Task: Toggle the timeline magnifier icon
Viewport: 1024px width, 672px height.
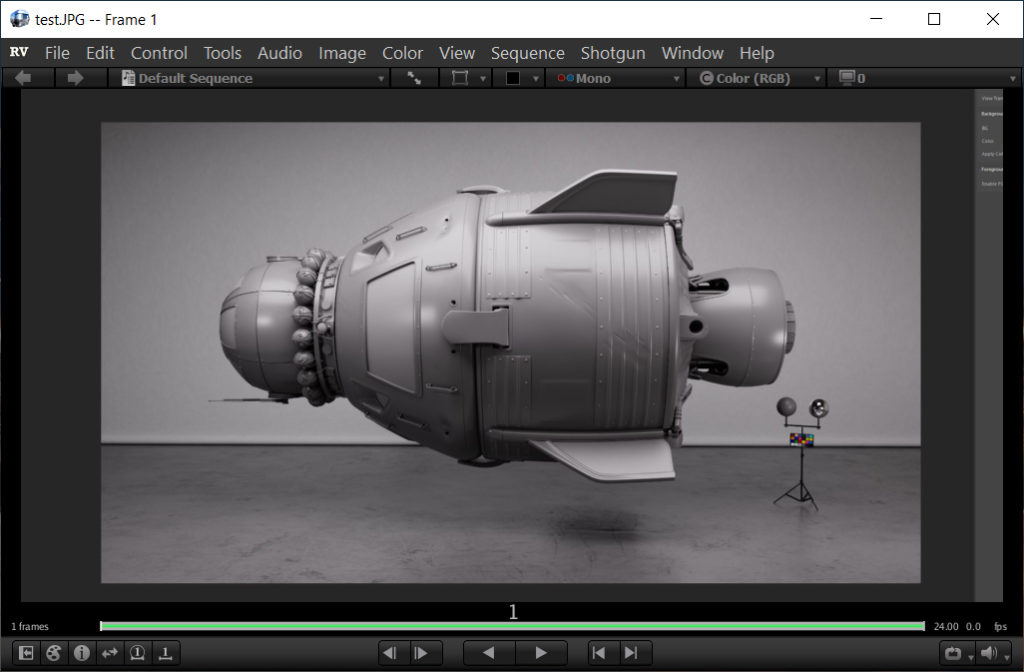Action: pos(137,653)
